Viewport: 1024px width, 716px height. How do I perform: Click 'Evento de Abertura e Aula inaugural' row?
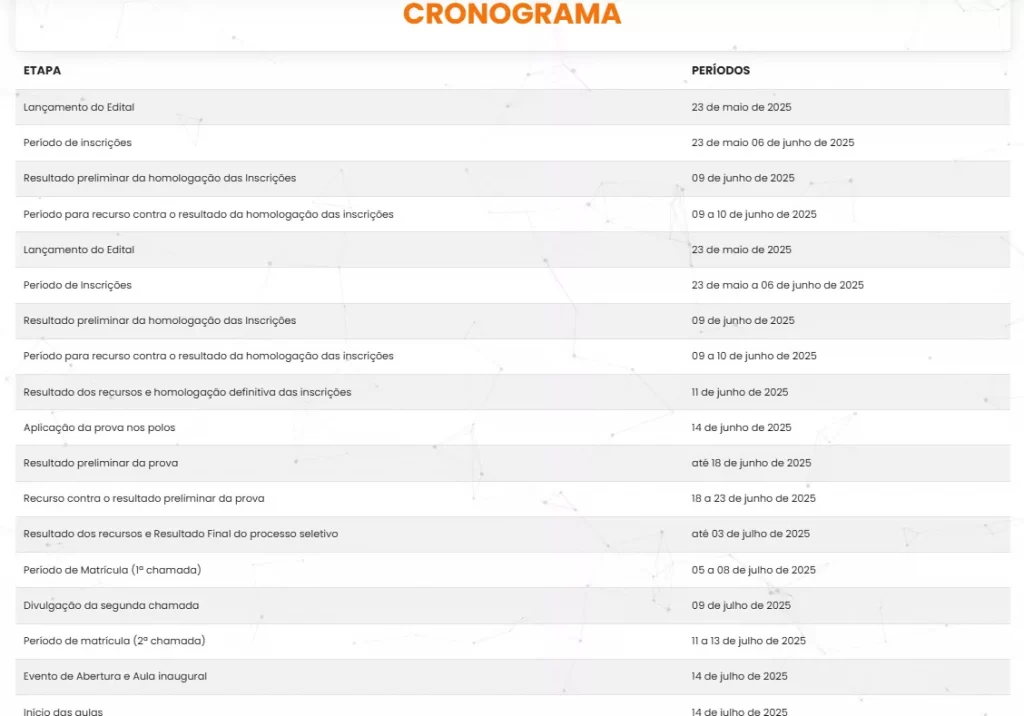115,677
